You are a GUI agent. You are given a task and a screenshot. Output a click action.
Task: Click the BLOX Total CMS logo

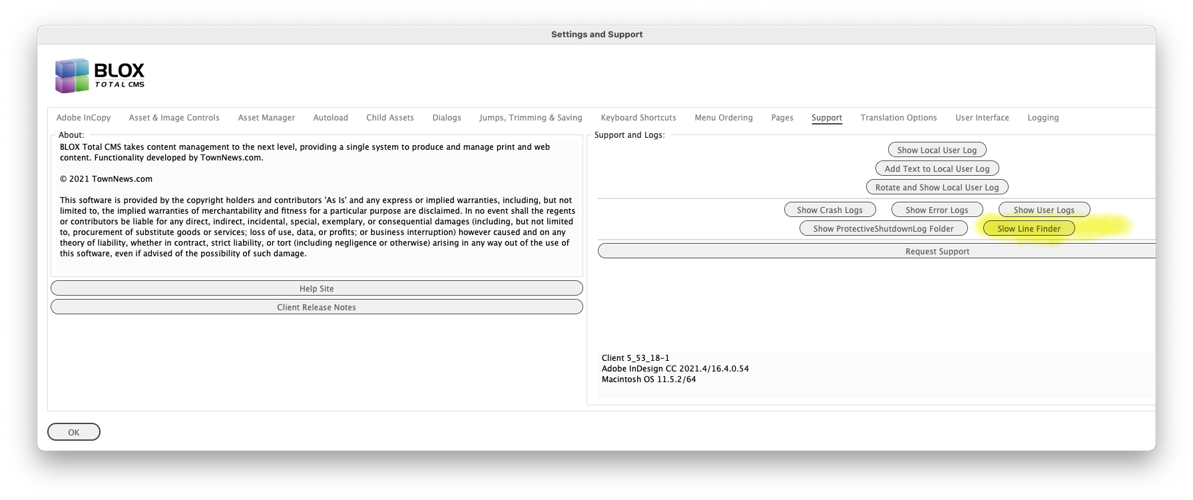(100, 75)
